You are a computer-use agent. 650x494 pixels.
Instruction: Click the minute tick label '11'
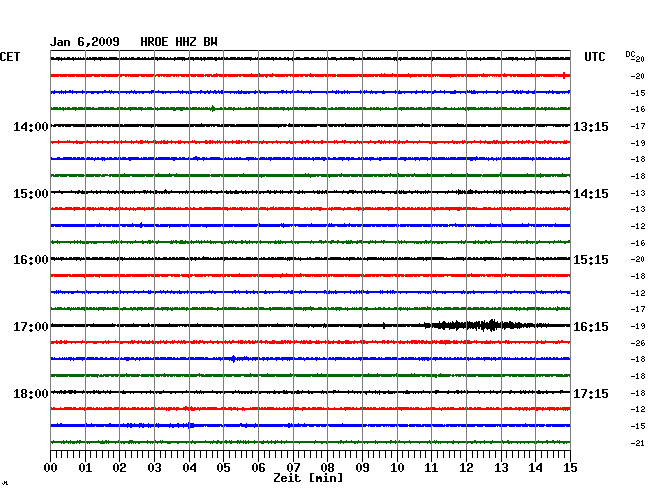click(x=431, y=467)
